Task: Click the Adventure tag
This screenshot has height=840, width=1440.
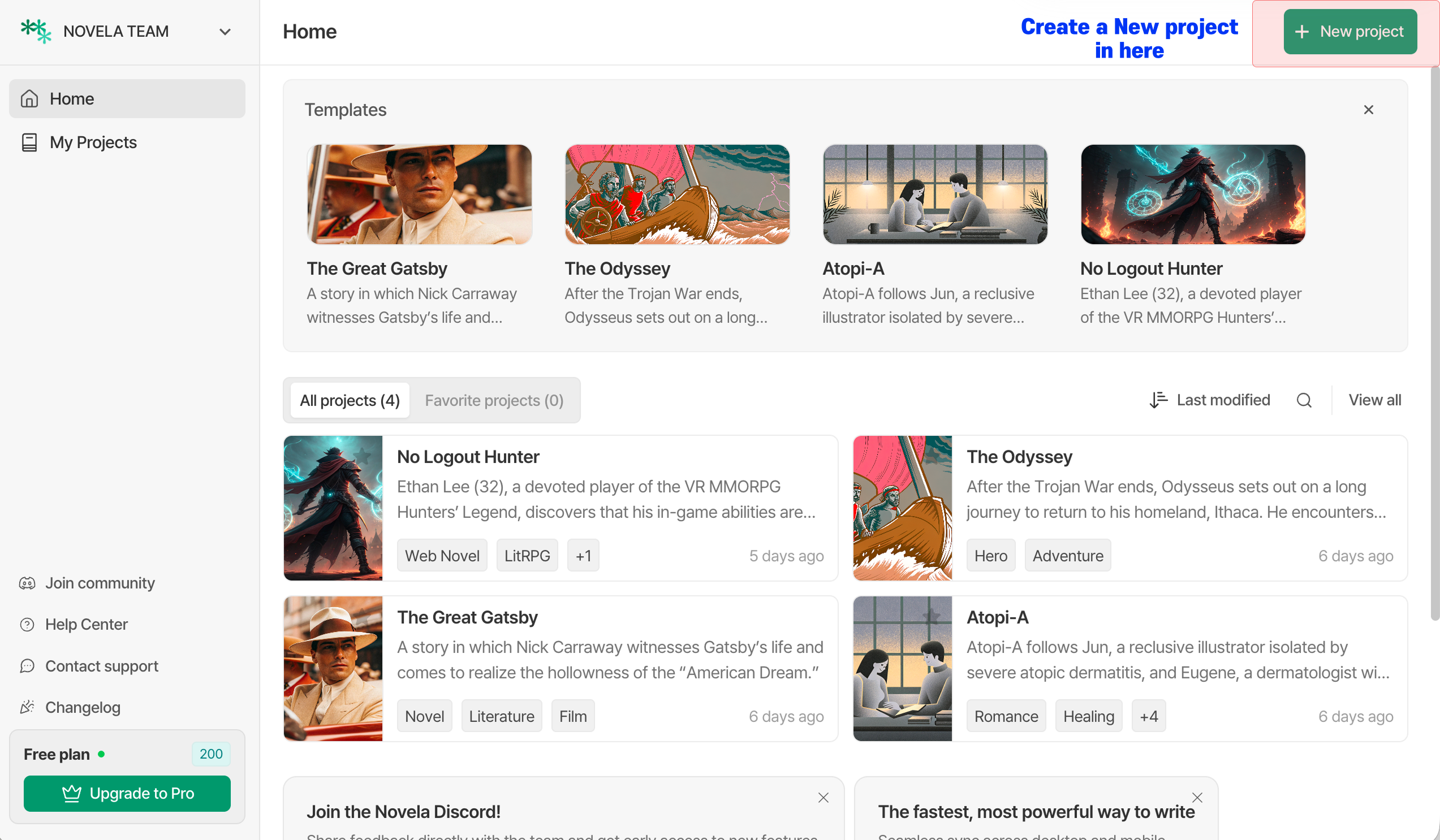Action: pos(1068,556)
